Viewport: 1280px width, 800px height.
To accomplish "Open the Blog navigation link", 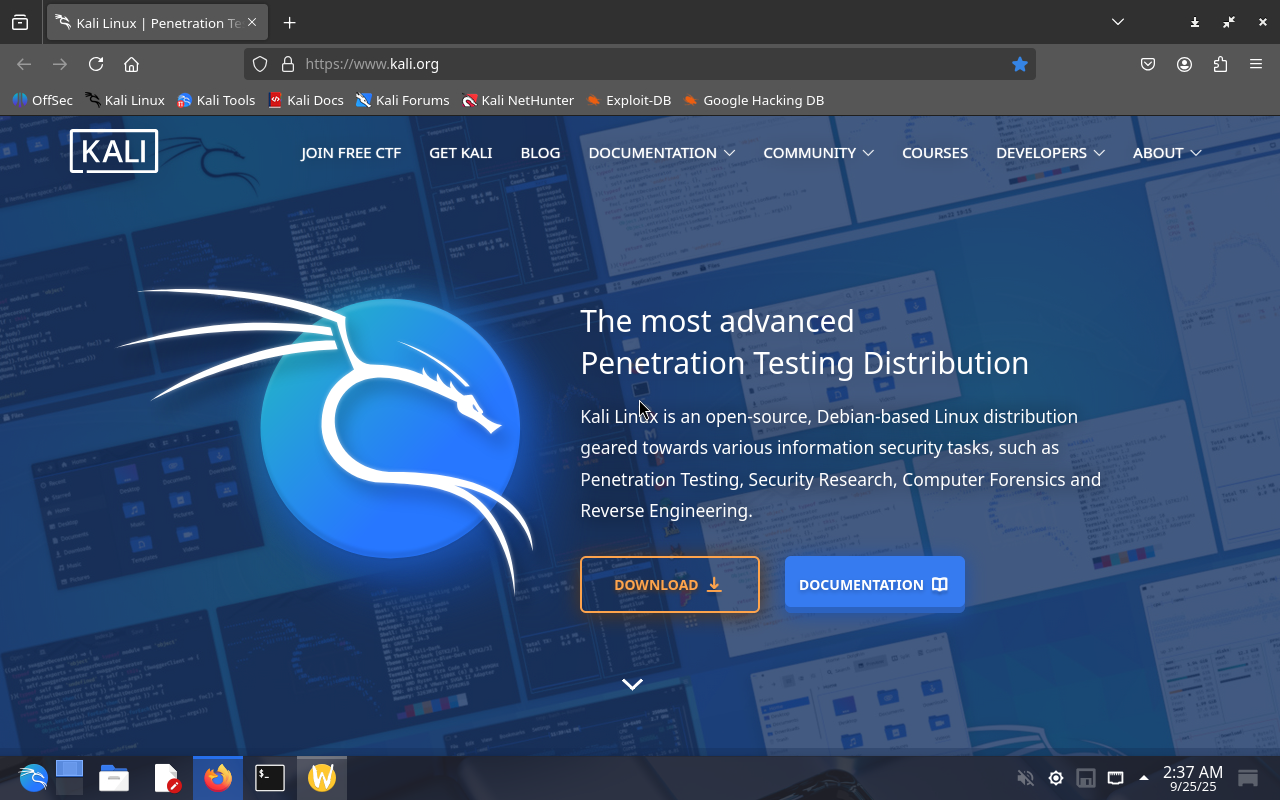I will pyautogui.click(x=540, y=153).
